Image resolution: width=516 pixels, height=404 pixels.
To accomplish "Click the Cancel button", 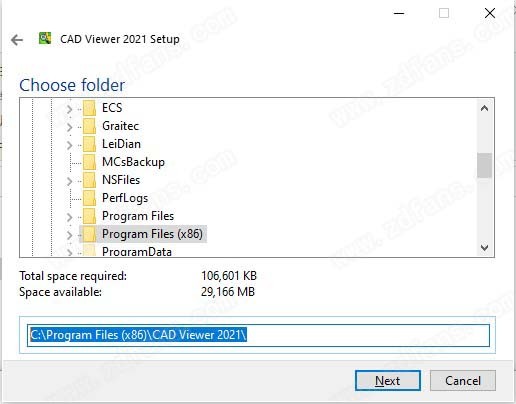I will 463,380.
